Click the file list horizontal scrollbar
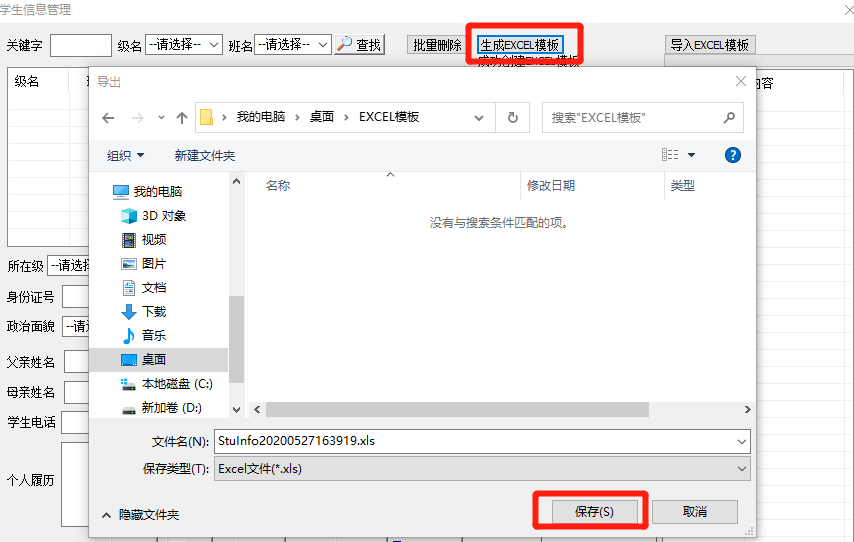 (x=457, y=409)
